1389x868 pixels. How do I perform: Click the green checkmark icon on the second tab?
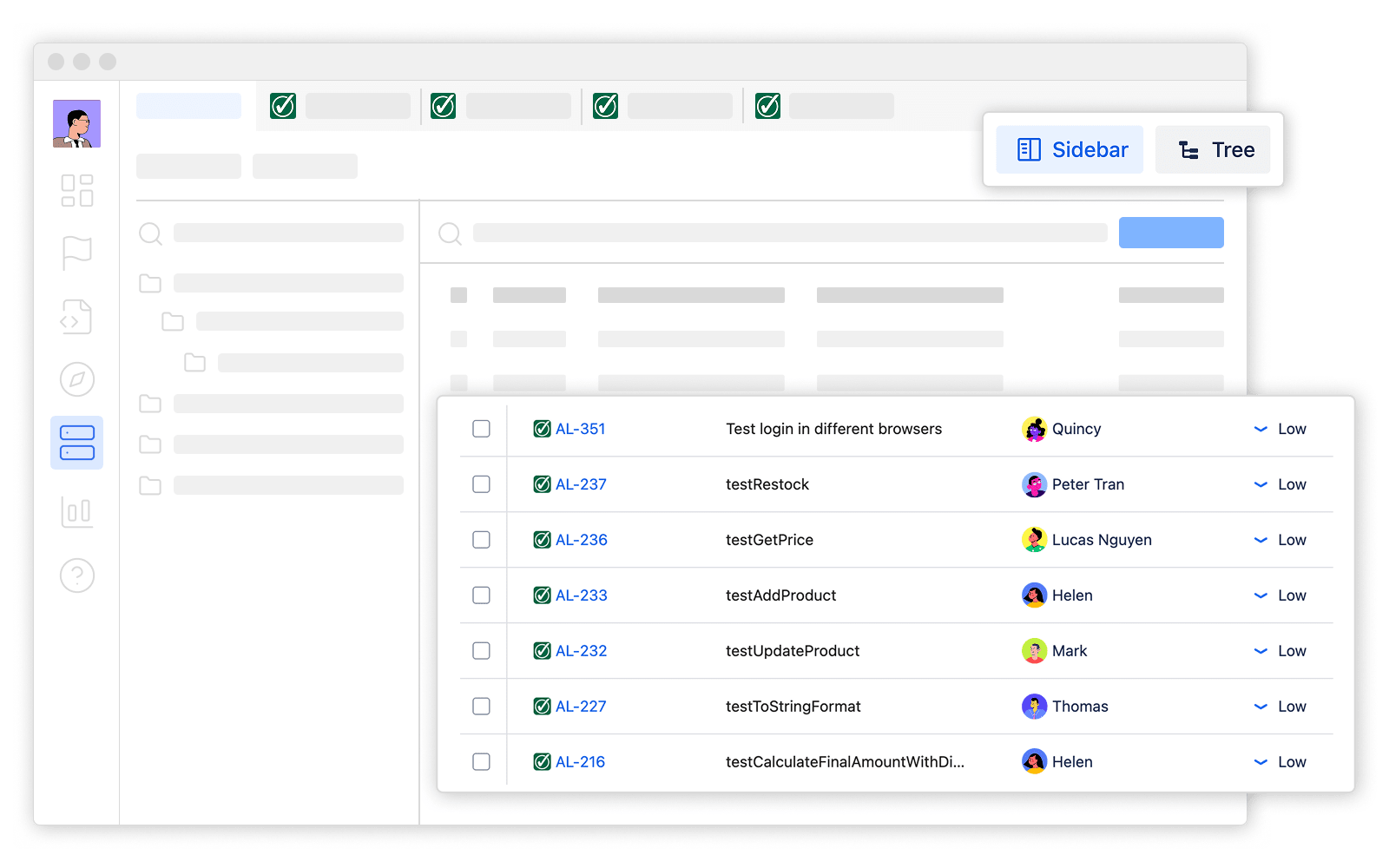282,105
